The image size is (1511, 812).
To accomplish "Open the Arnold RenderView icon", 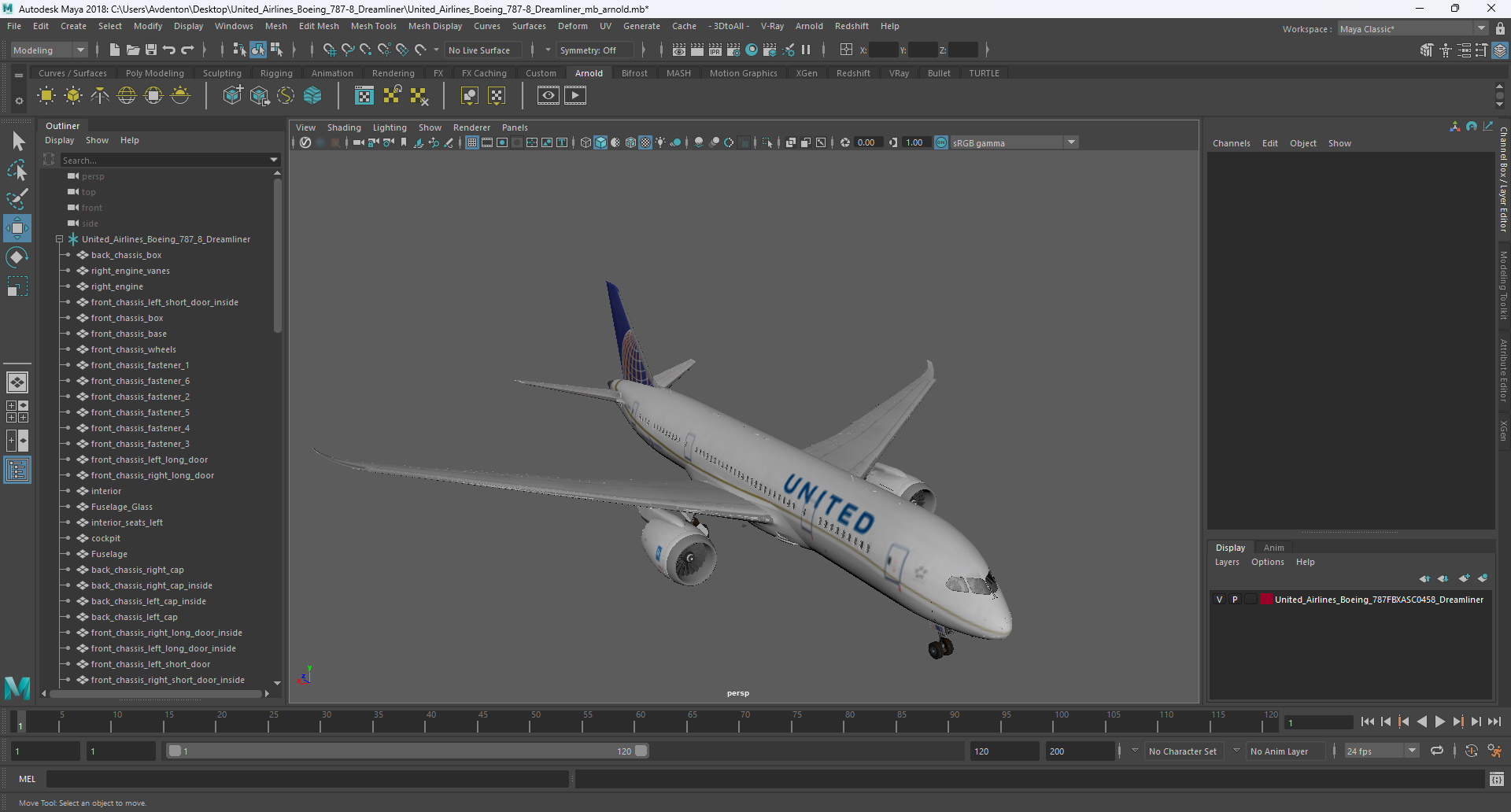I will click(x=549, y=96).
